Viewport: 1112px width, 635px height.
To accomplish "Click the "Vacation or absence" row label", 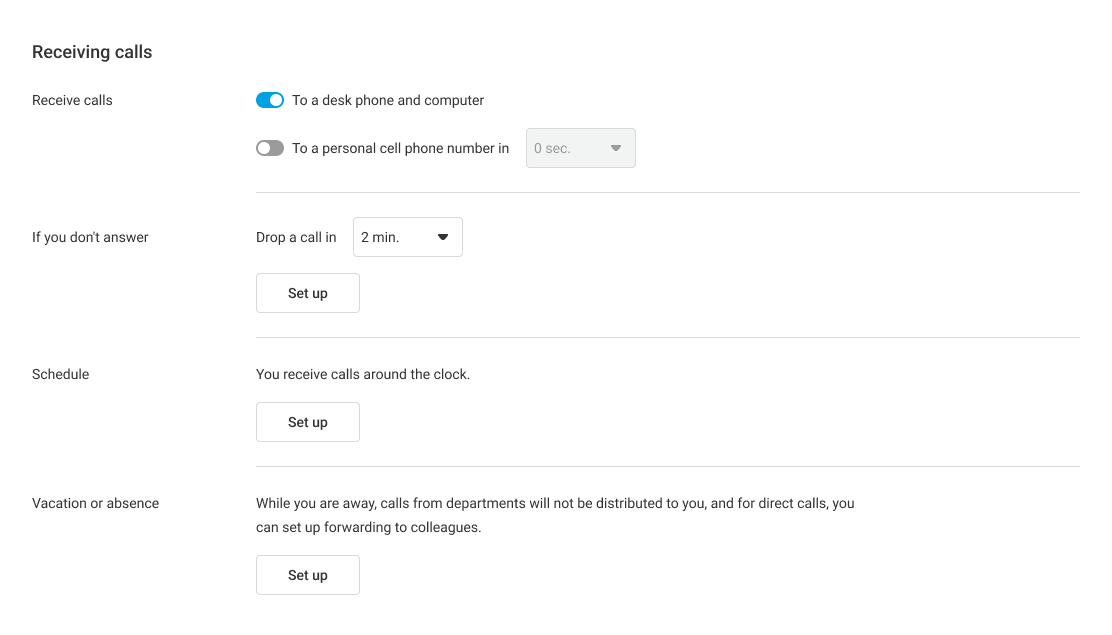I will 95,503.
